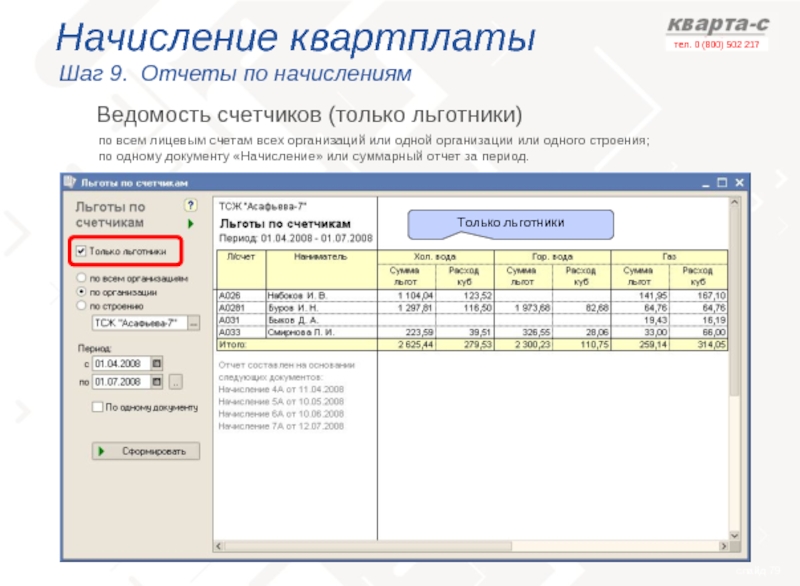Click horizontal scroll right arrow
This screenshot has width=800, height=586.
click(723, 546)
